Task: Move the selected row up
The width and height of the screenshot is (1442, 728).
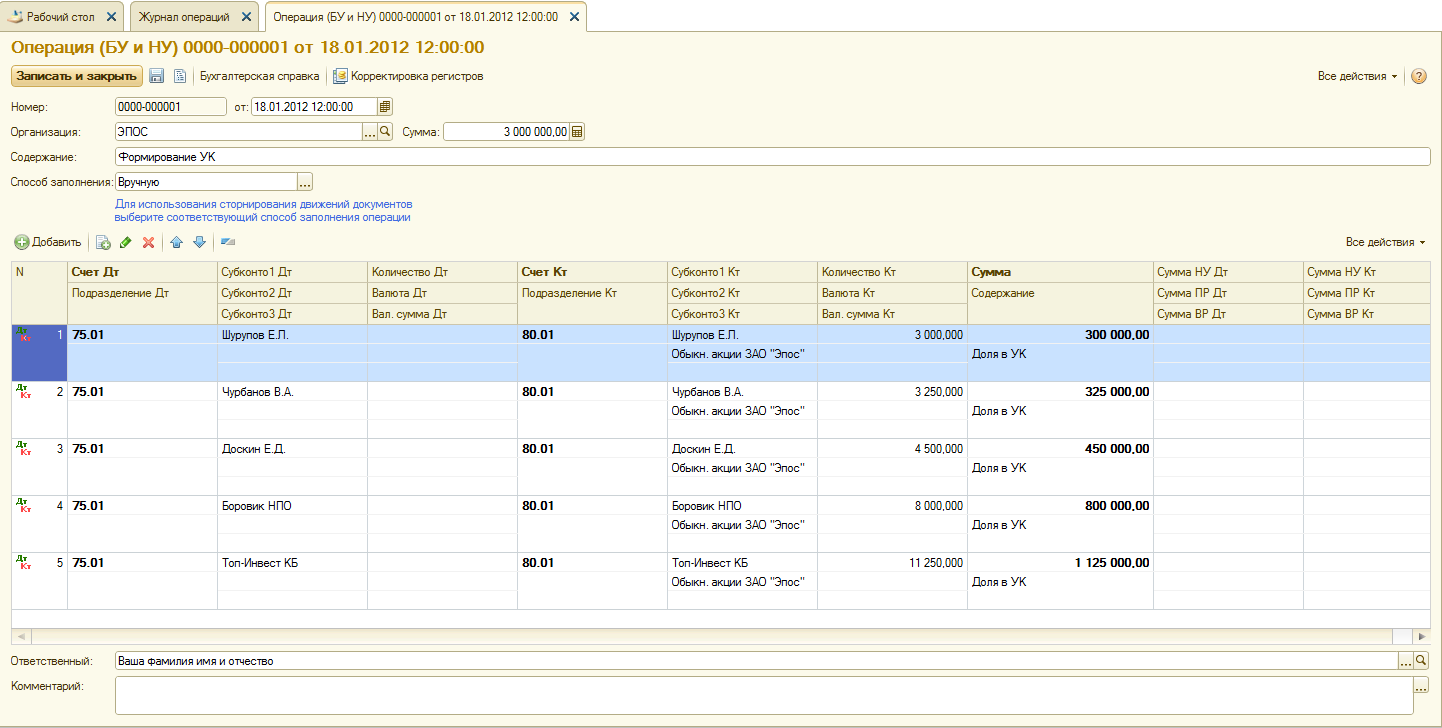Action: pyautogui.click(x=176, y=242)
